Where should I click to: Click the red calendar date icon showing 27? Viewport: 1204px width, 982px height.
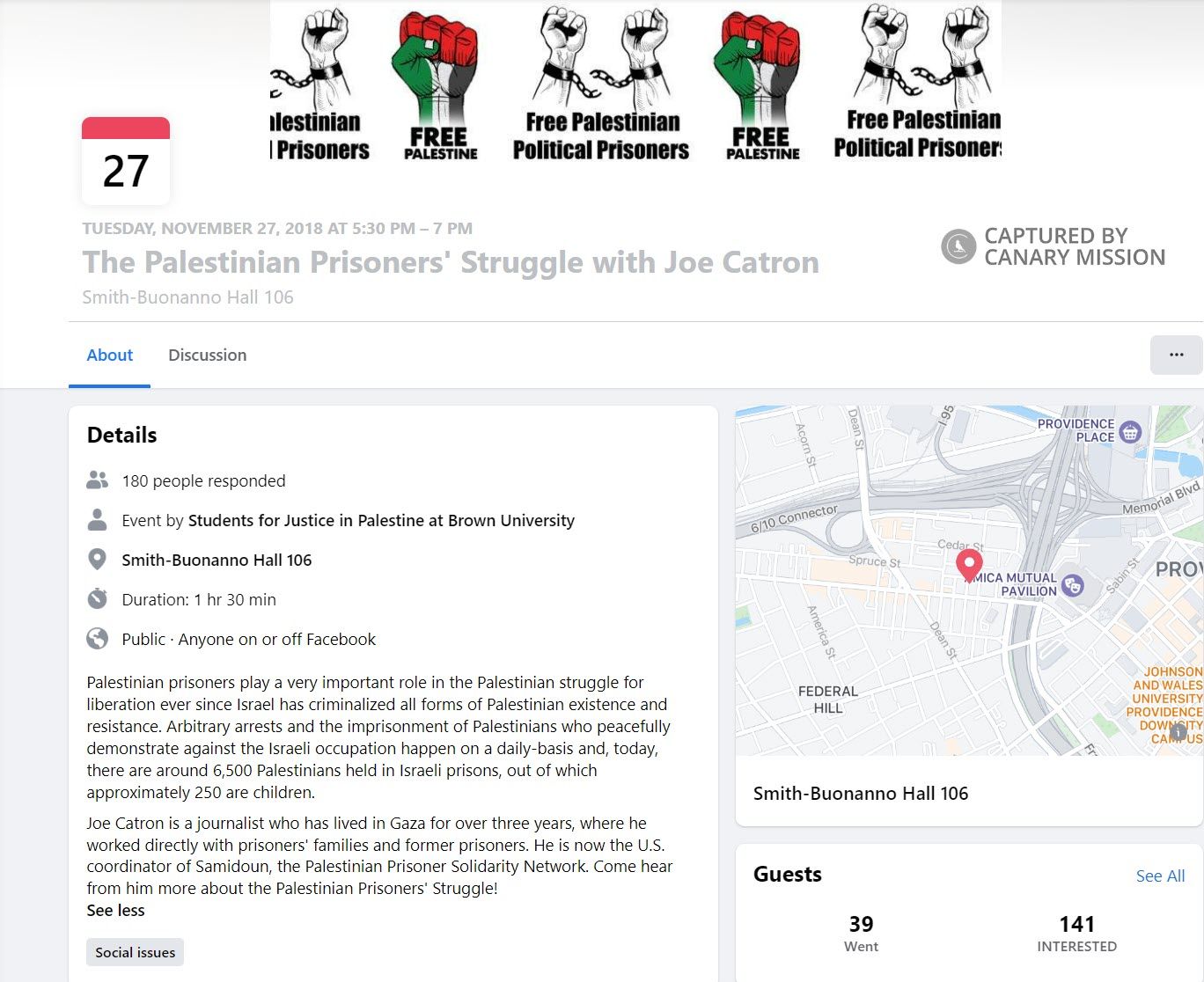126,161
